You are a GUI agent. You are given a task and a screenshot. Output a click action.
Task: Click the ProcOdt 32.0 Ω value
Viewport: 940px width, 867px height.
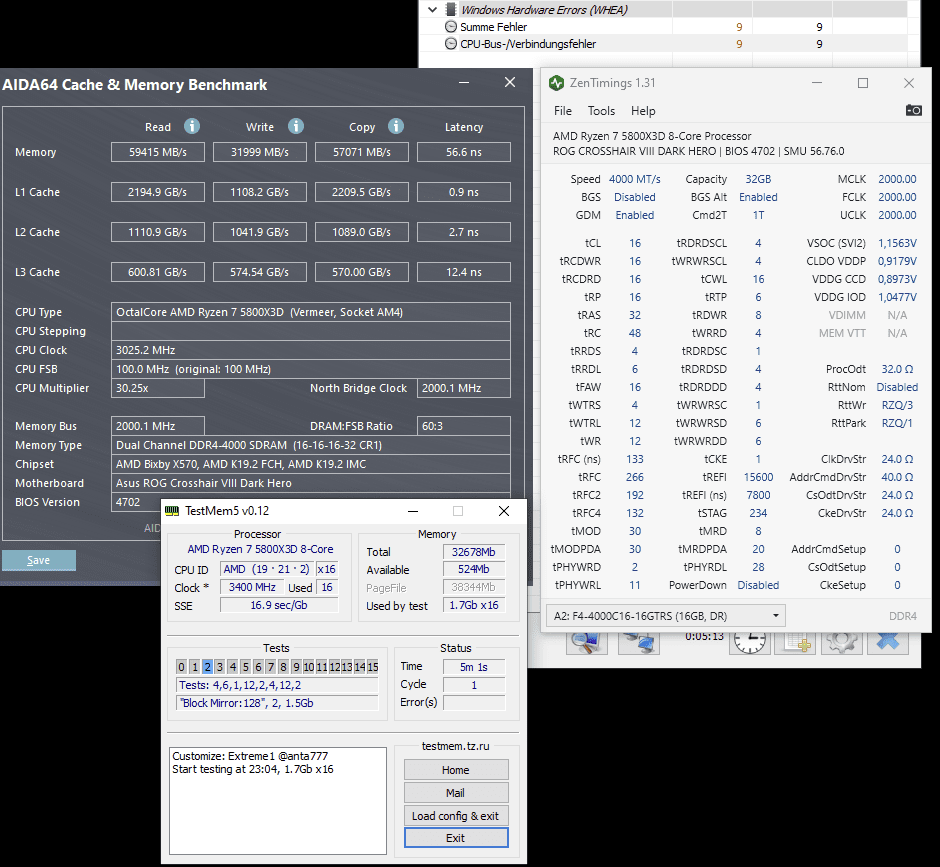tap(897, 369)
